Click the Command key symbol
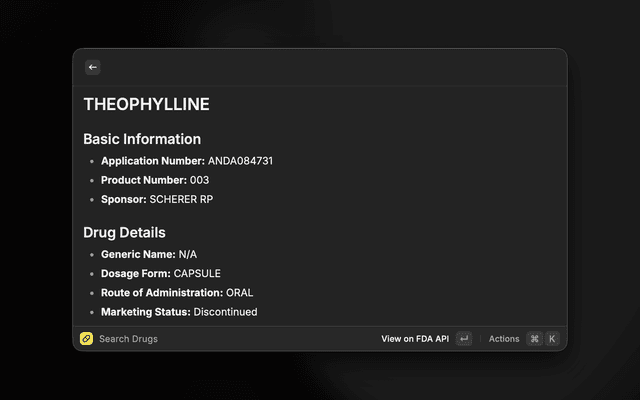Screen dimensions: 640x400 point(534,339)
